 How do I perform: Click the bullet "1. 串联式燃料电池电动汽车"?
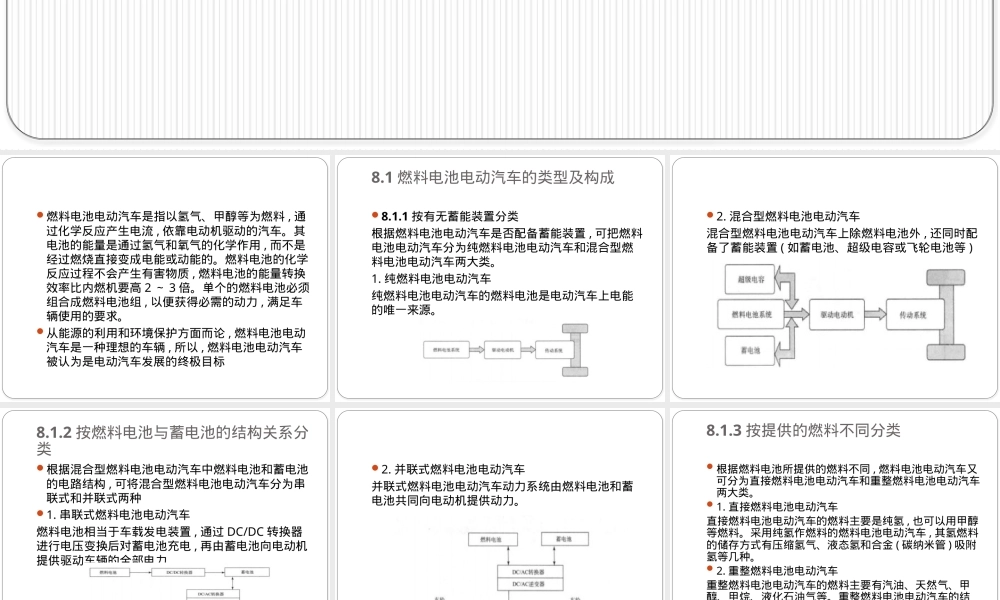point(118,515)
